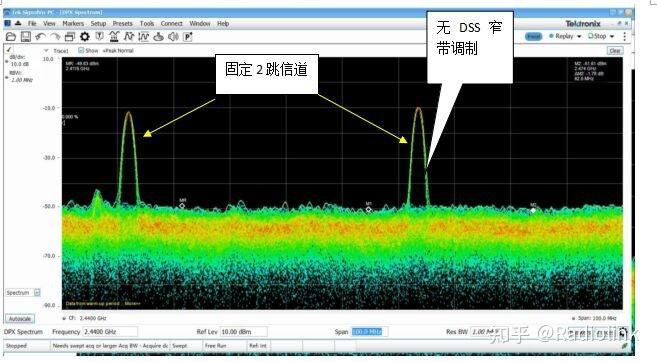The width and height of the screenshot is (657, 362).
Task: Click the Swept status bar entry
Action: click(x=180, y=346)
